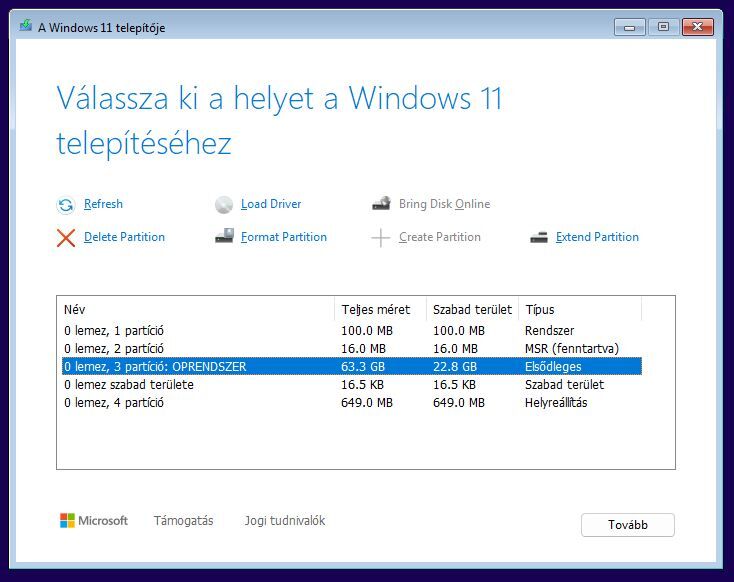Screen dimensions: 734x582
Task: Open the Jogi tudnivalók link
Action: tap(285, 521)
